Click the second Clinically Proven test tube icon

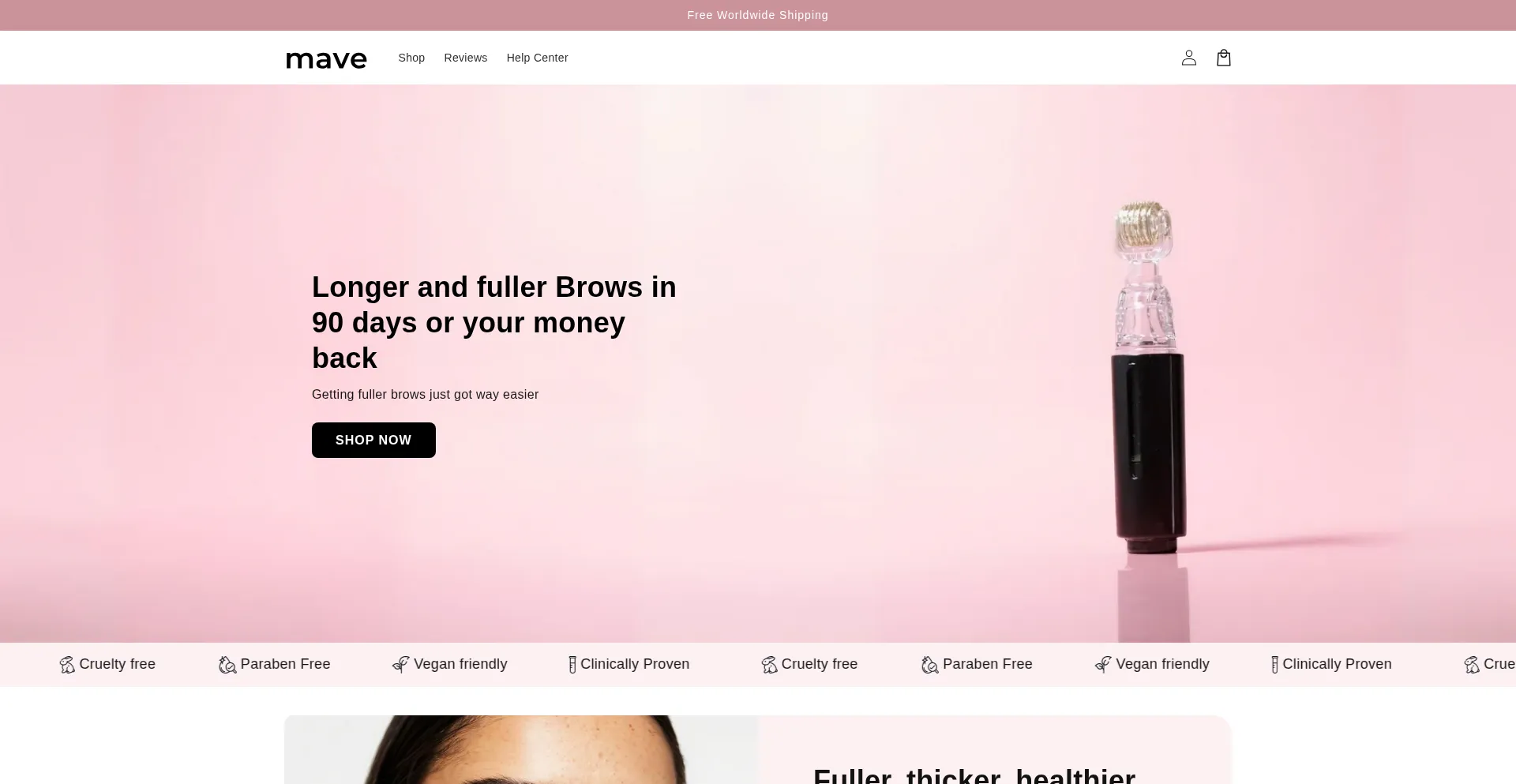[1274, 665]
